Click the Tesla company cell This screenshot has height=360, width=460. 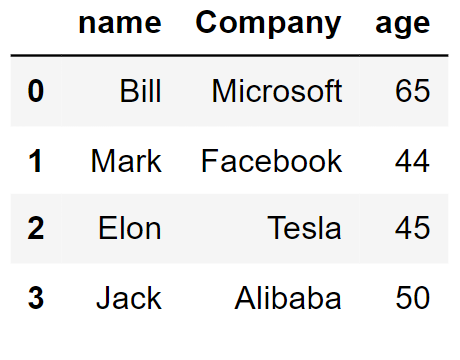[x=304, y=228]
